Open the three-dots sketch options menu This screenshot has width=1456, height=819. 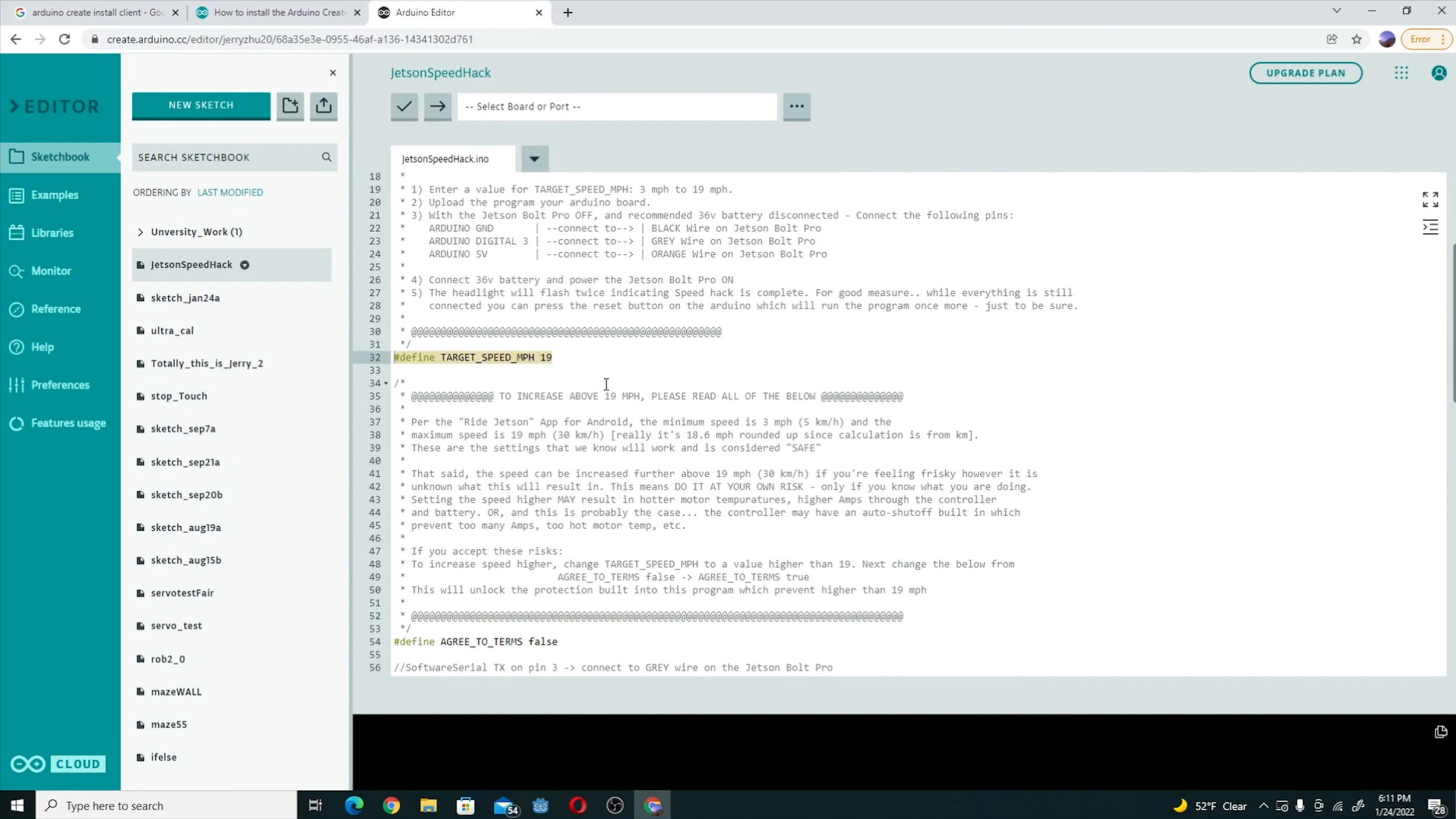tap(796, 107)
